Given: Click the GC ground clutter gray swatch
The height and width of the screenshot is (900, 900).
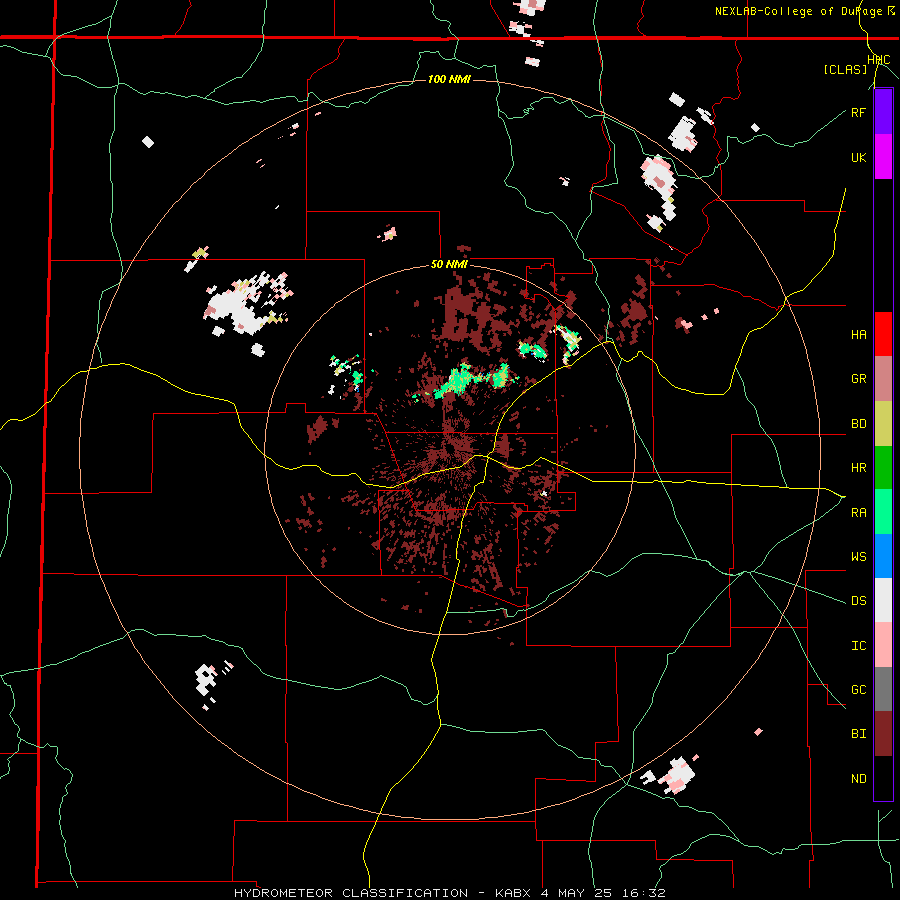Looking at the screenshot, I should coord(883,689).
